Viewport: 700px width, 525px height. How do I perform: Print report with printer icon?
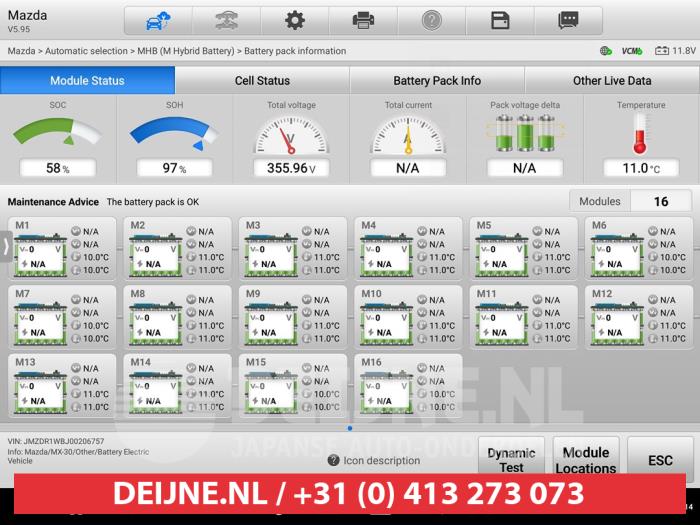[x=363, y=21]
